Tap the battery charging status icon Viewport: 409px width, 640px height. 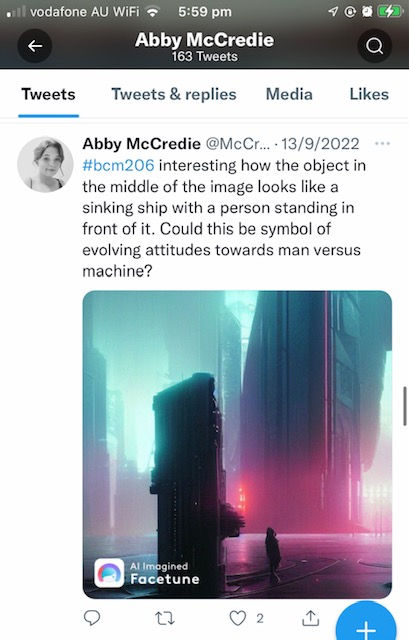click(390, 12)
